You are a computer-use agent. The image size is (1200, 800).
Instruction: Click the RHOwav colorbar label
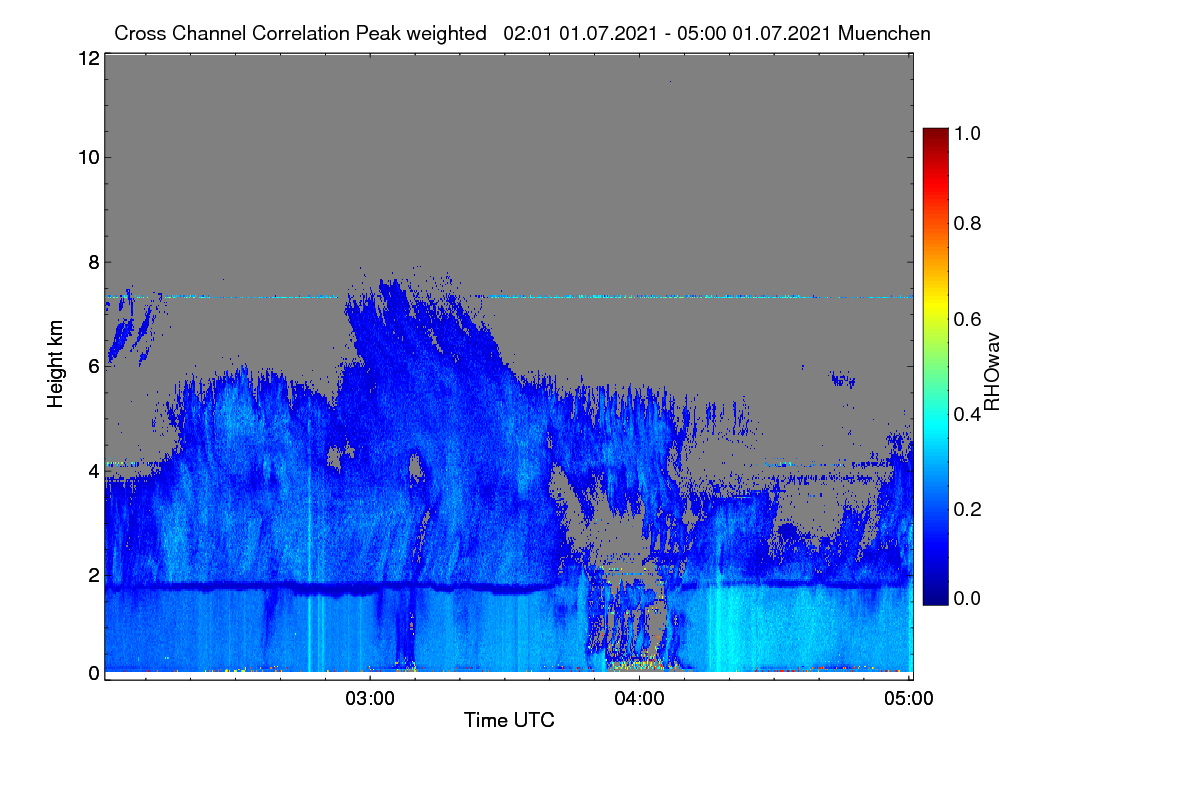(992, 372)
